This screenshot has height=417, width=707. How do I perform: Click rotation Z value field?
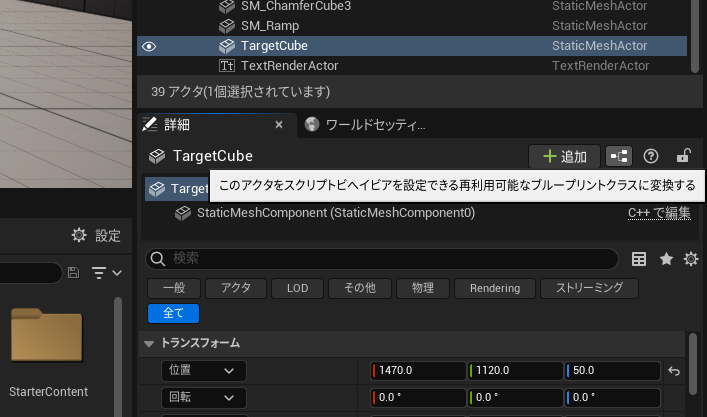613,398
